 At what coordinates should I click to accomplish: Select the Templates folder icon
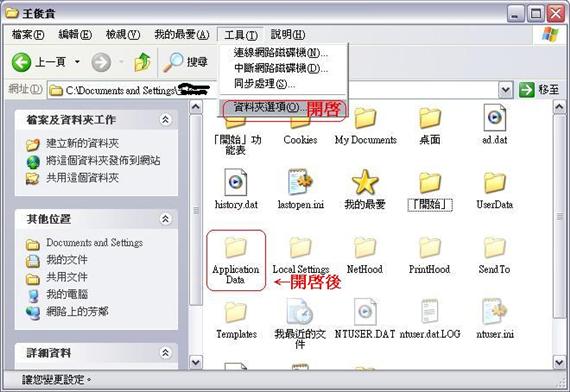236,312
